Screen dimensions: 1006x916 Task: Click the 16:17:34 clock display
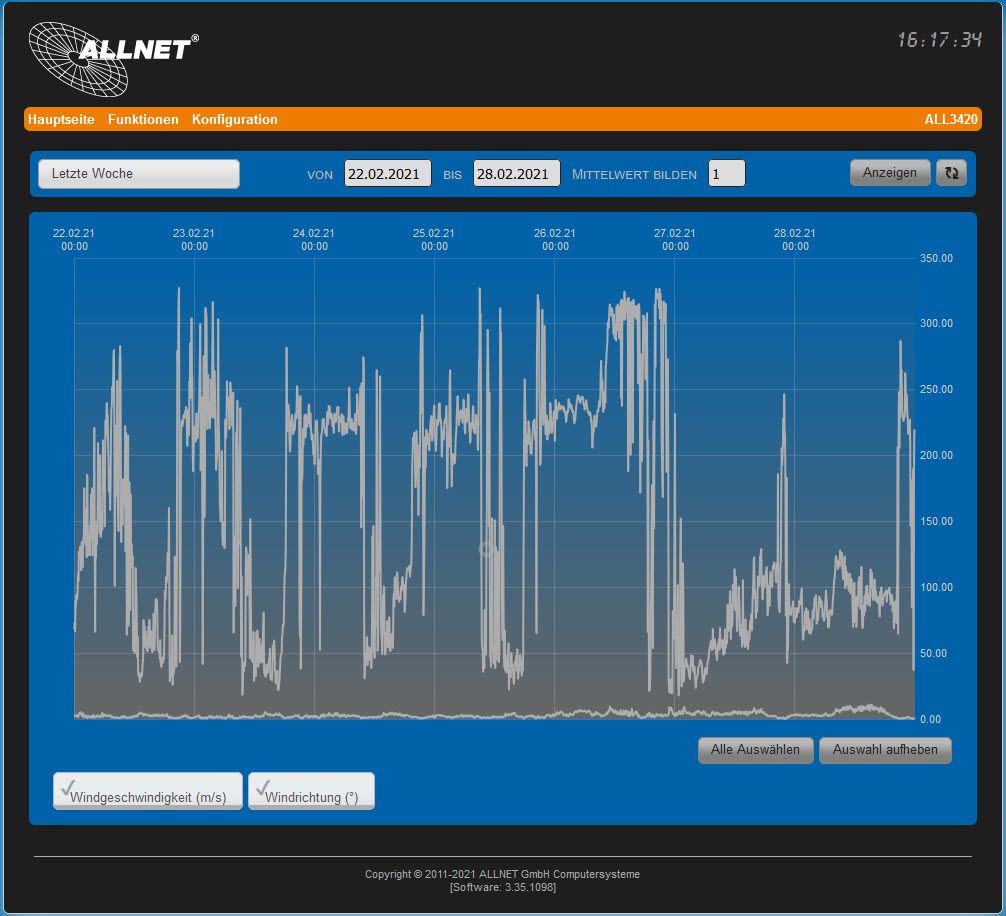tap(939, 41)
